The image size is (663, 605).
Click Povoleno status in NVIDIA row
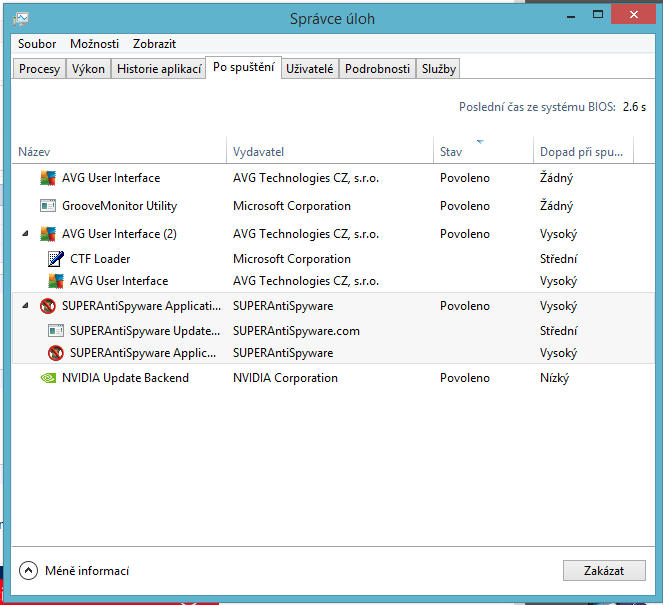(x=465, y=378)
